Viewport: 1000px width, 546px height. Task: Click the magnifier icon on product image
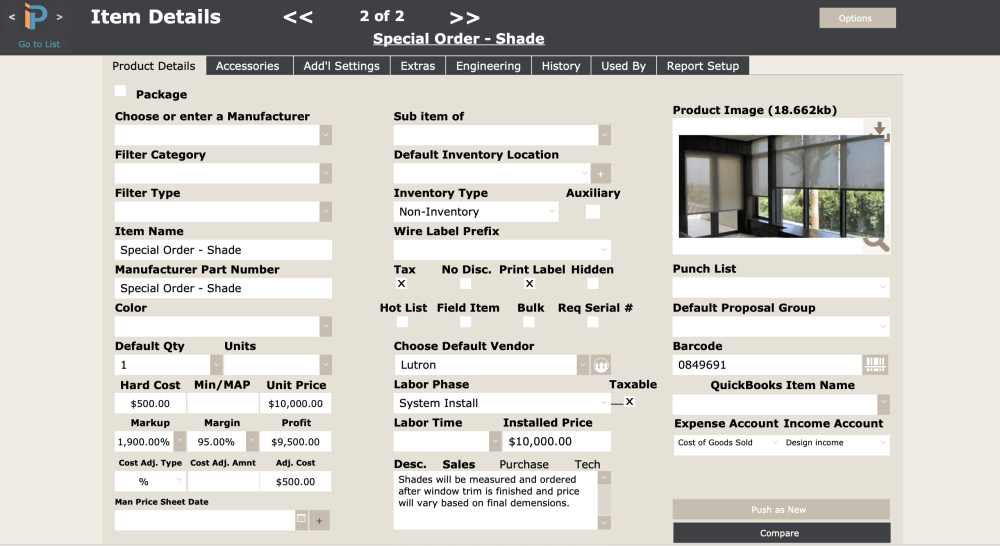coord(876,242)
